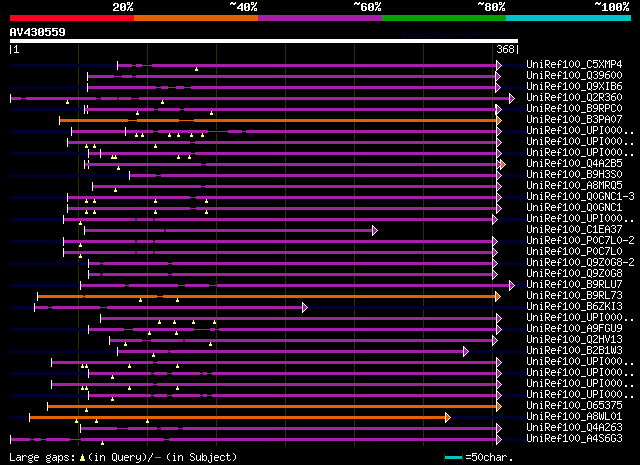Click the yellow gap marker under the O65375 alignment

[x=86, y=410]
